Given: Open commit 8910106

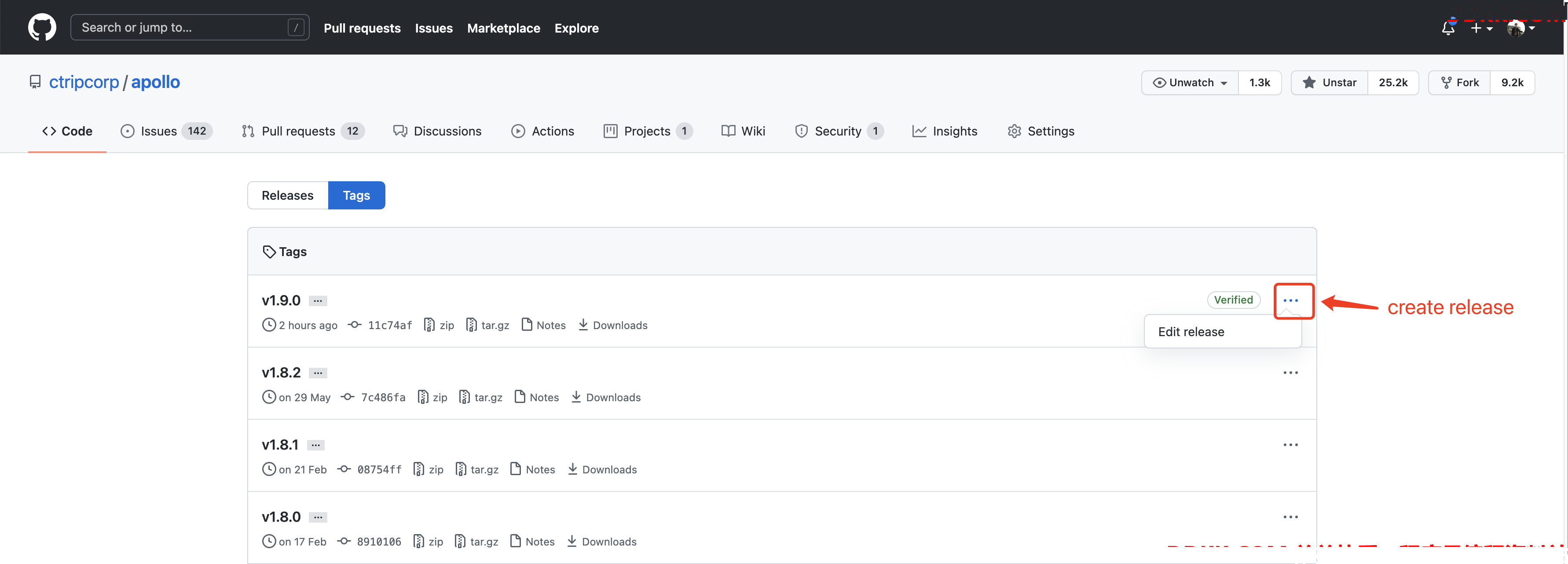Looking at the screenshot, I should pos(379,542).
